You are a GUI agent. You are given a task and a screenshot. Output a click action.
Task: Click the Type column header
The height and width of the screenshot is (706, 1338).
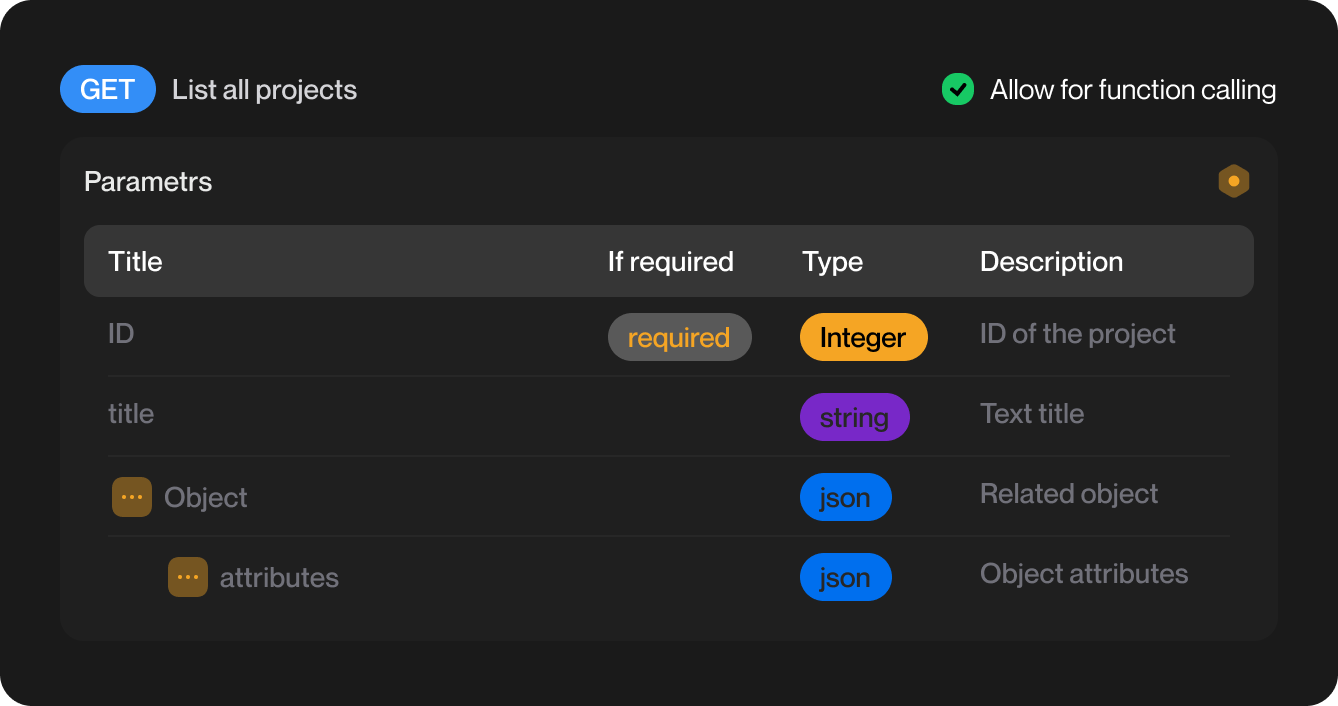832,262
